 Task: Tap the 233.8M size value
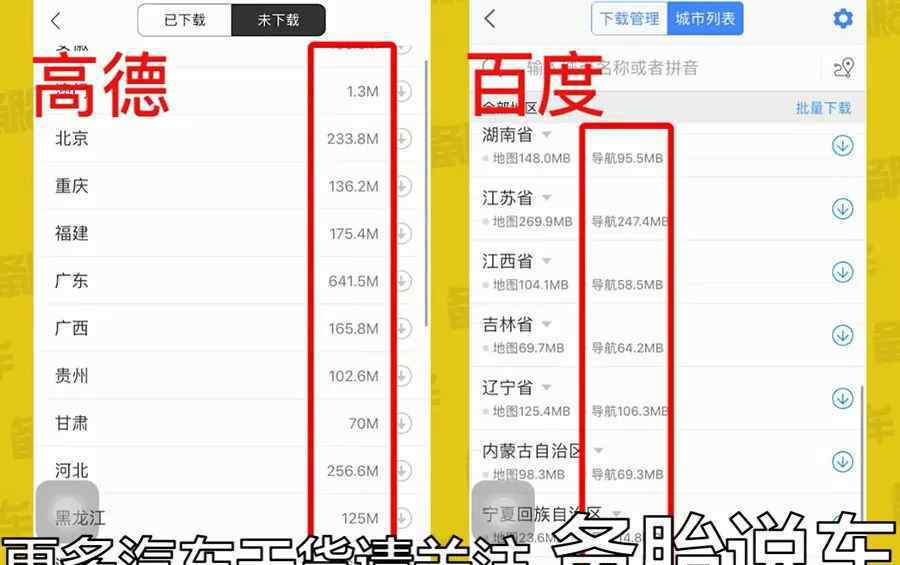click(353, 139)
